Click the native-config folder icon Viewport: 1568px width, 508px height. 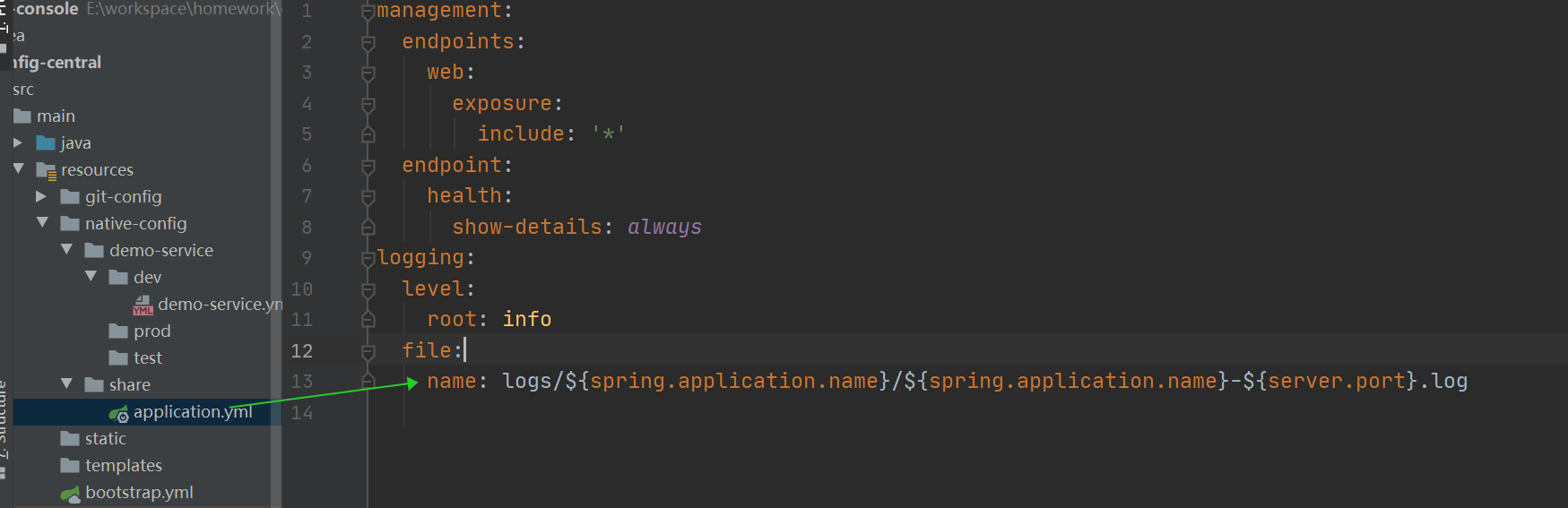click(x=70, y=224)
